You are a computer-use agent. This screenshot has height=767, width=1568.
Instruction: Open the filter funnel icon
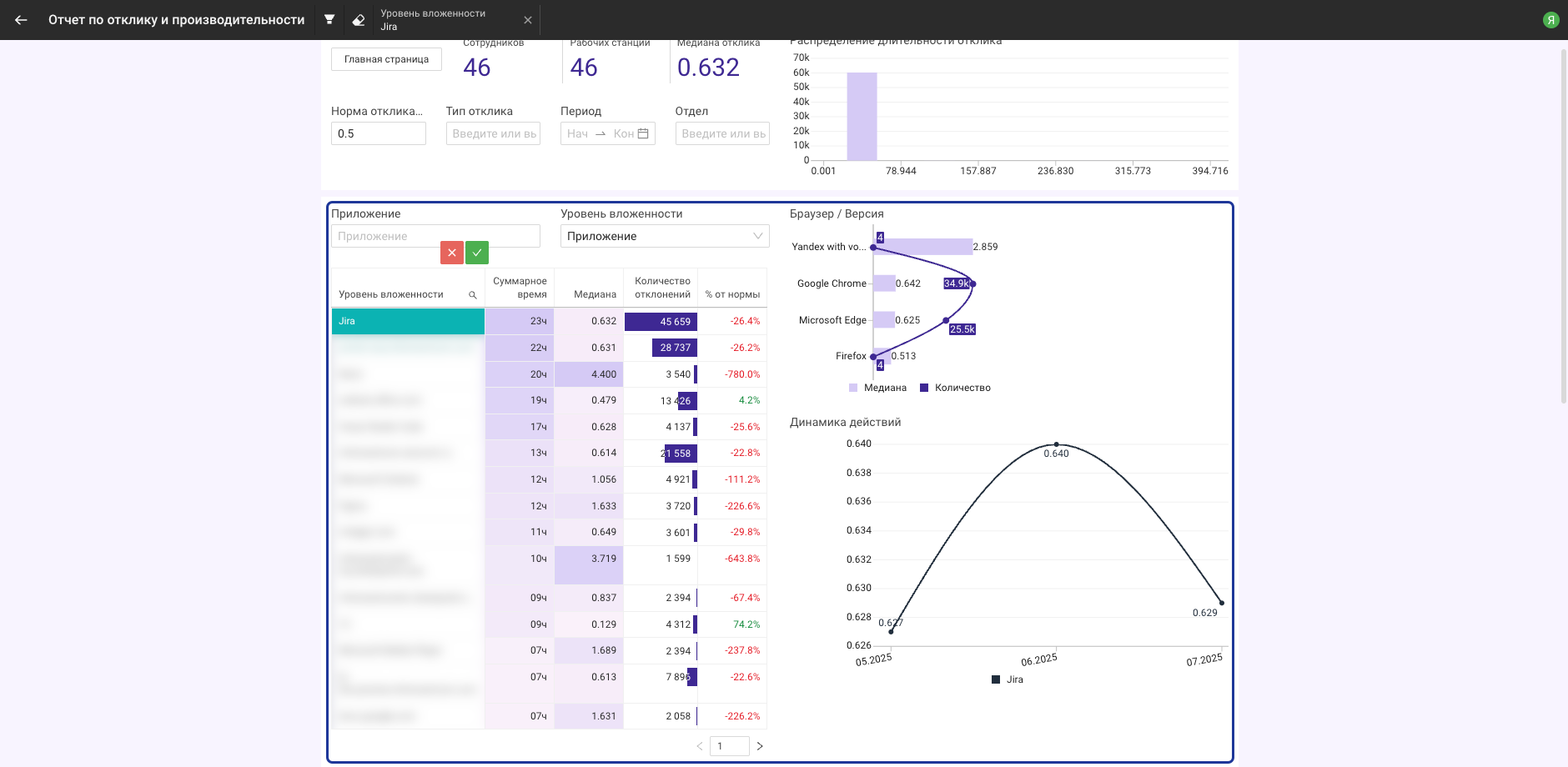click(x=329, y=20)
